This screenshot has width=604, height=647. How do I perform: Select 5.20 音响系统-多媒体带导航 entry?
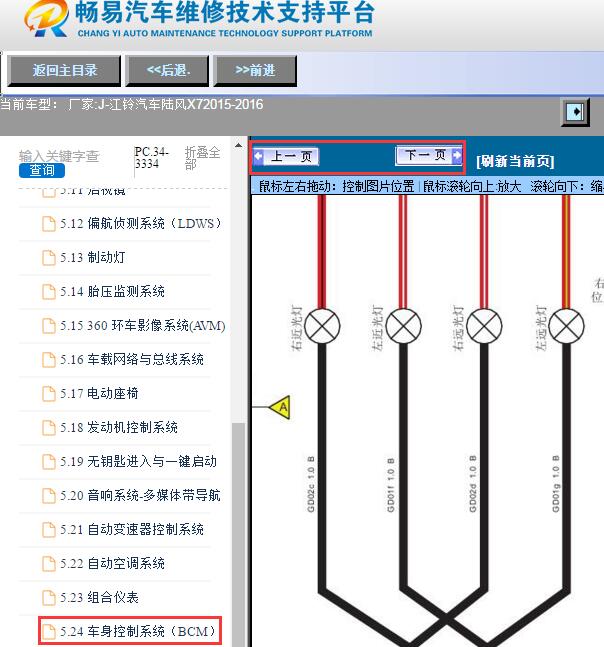(140, 496)
